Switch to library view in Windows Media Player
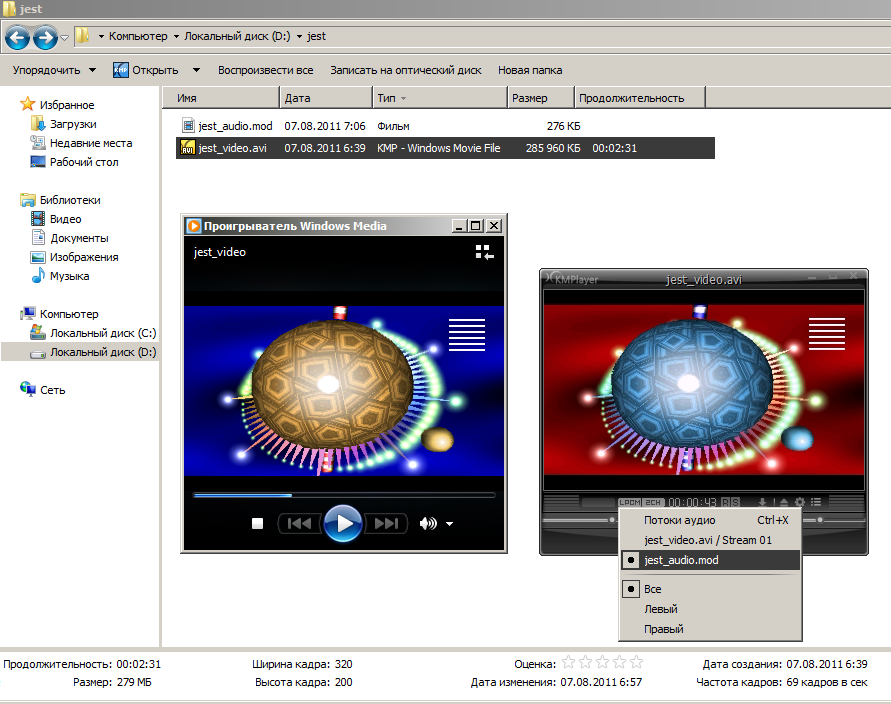 click(484, 253)
